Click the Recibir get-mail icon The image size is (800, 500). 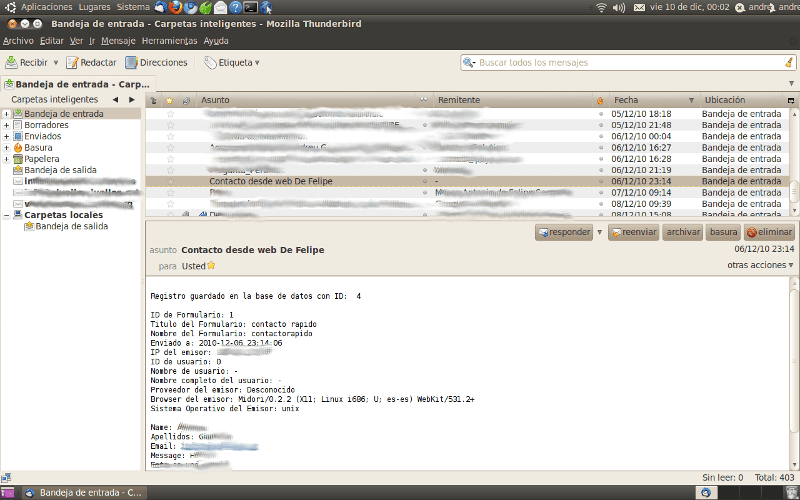click(x=11, y=62)
